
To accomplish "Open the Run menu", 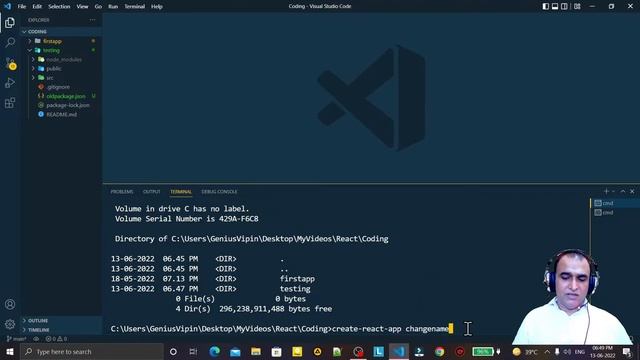I will [x=113, y=7].
